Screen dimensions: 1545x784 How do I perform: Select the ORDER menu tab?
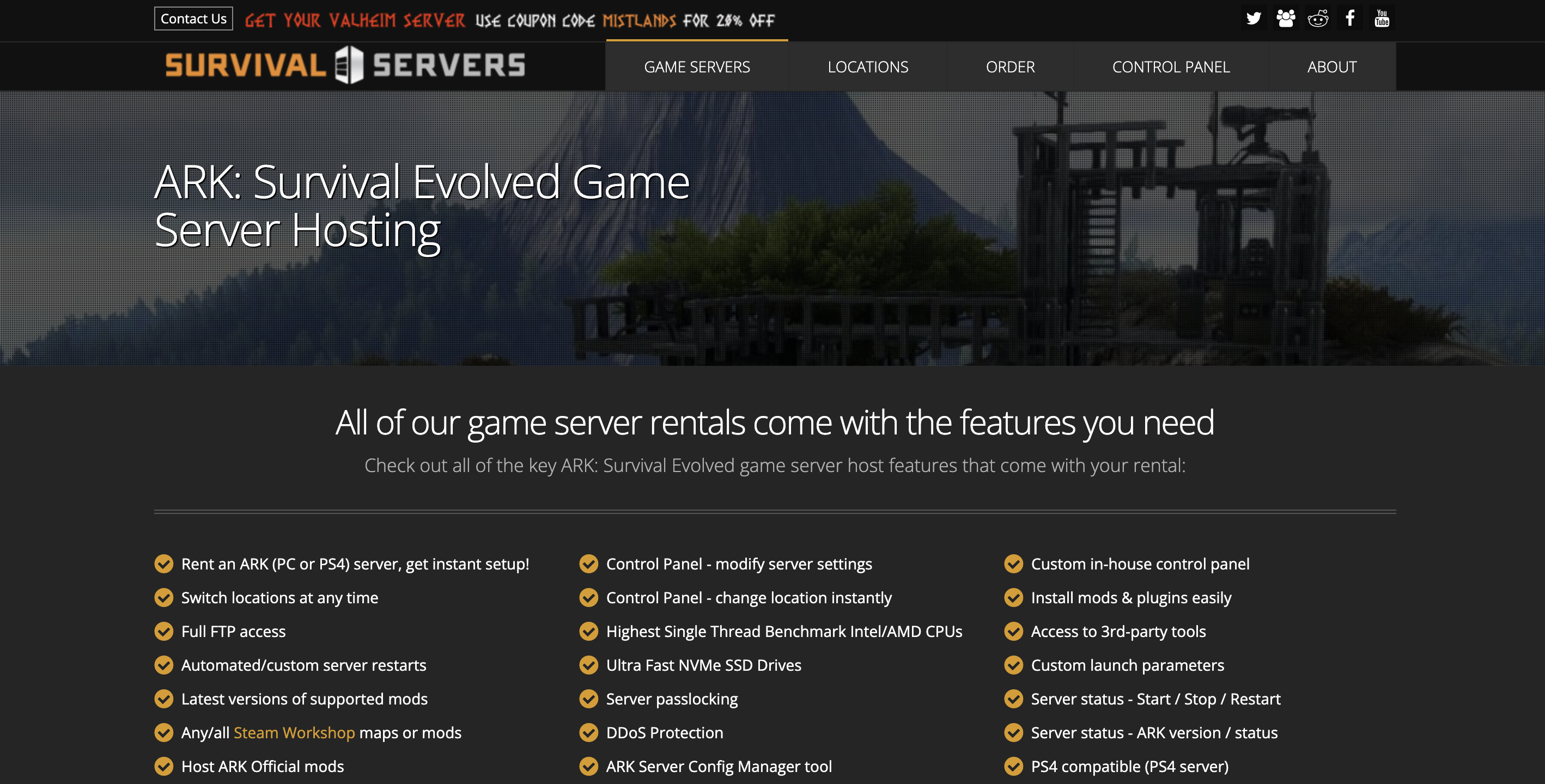1009,66
